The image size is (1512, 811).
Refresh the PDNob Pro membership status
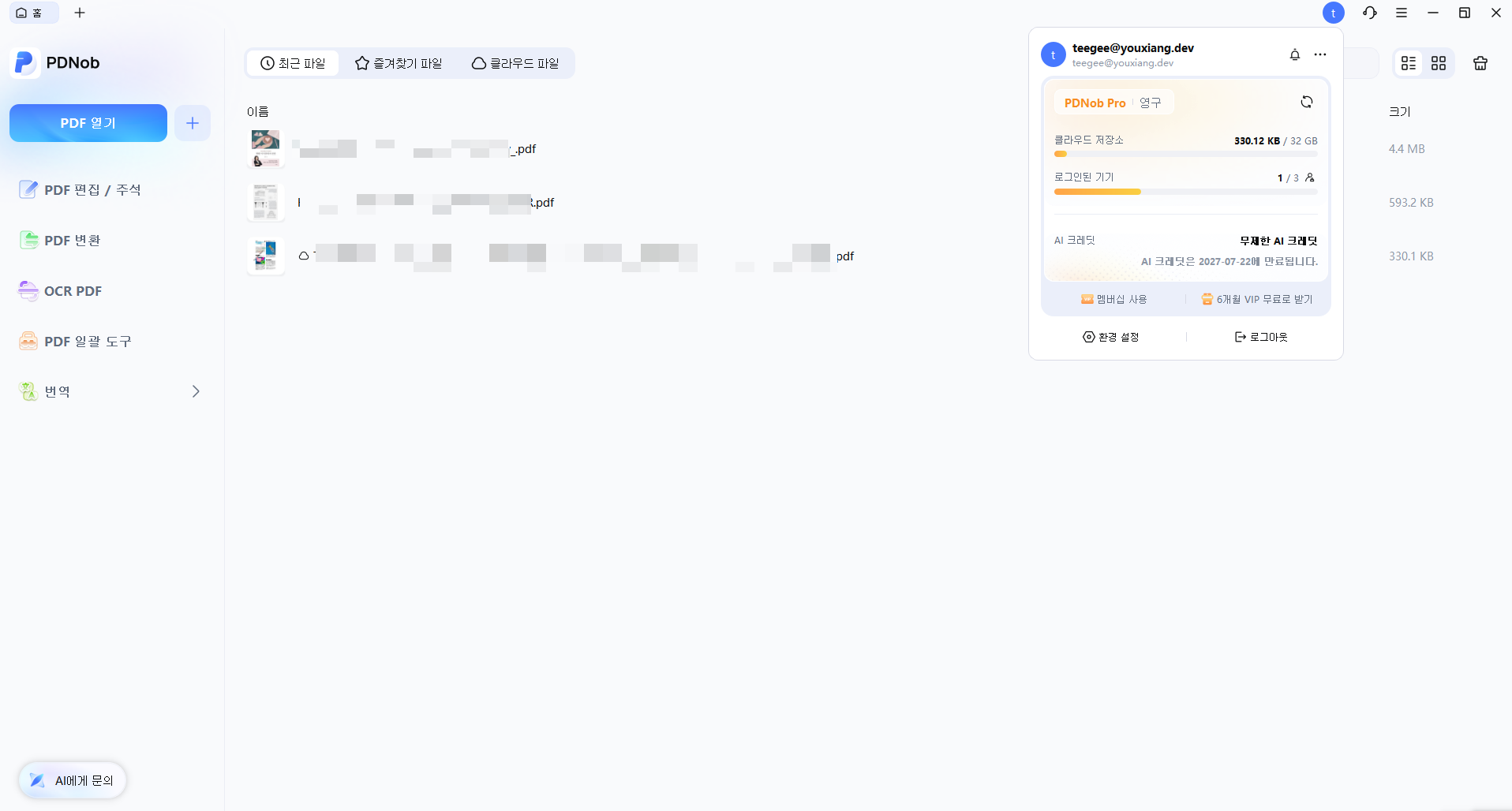1307,102
